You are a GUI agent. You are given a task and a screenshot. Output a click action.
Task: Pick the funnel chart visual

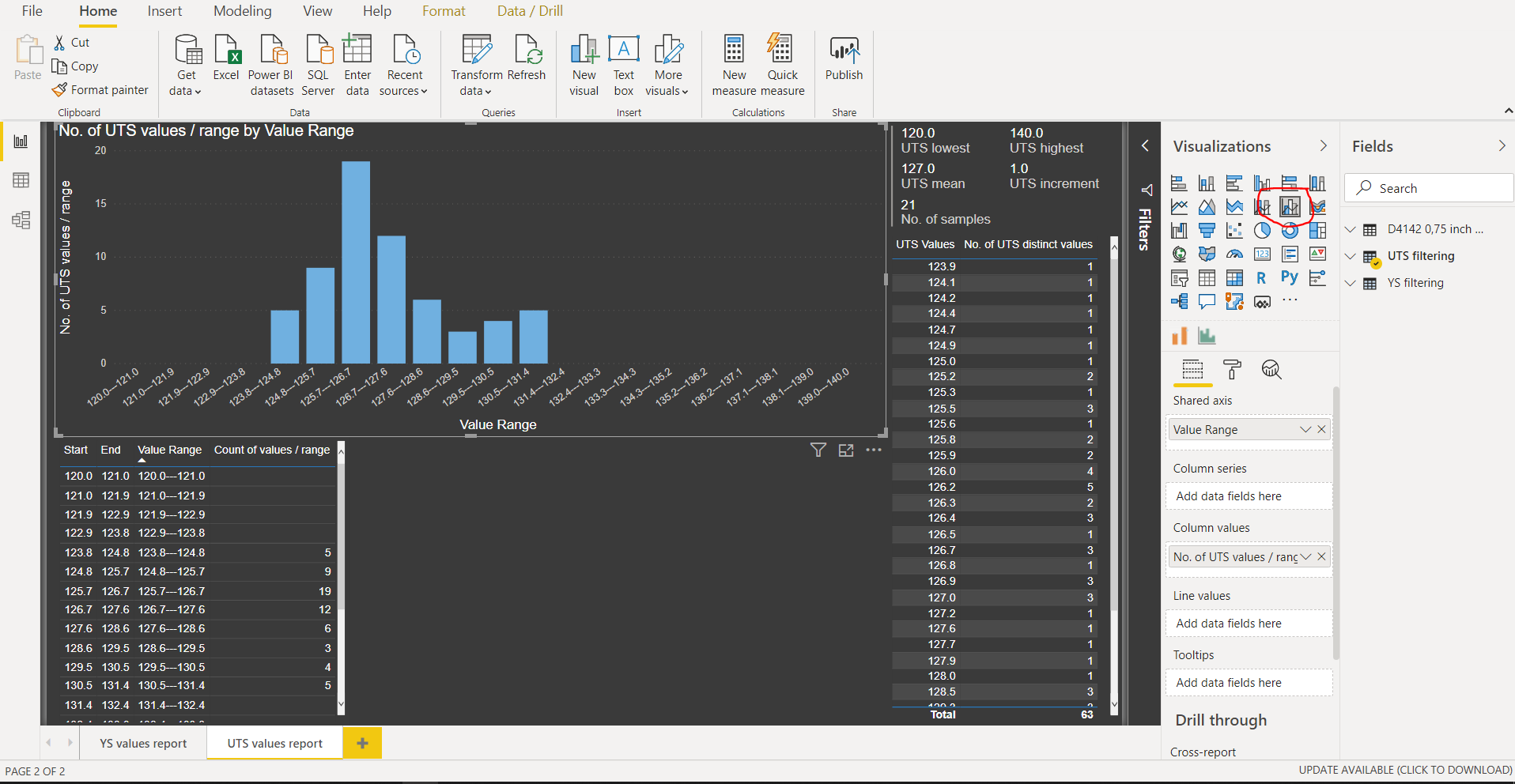tap(1207, 231)
